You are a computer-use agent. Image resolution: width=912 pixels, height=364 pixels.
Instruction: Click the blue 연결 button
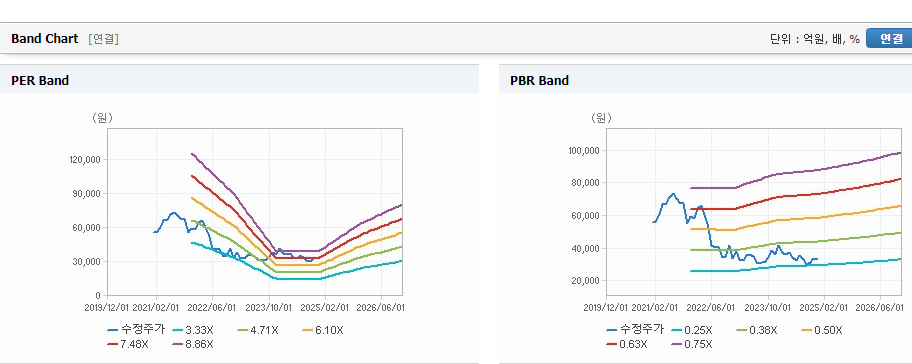pyautogui.click(x=890, y=38)
